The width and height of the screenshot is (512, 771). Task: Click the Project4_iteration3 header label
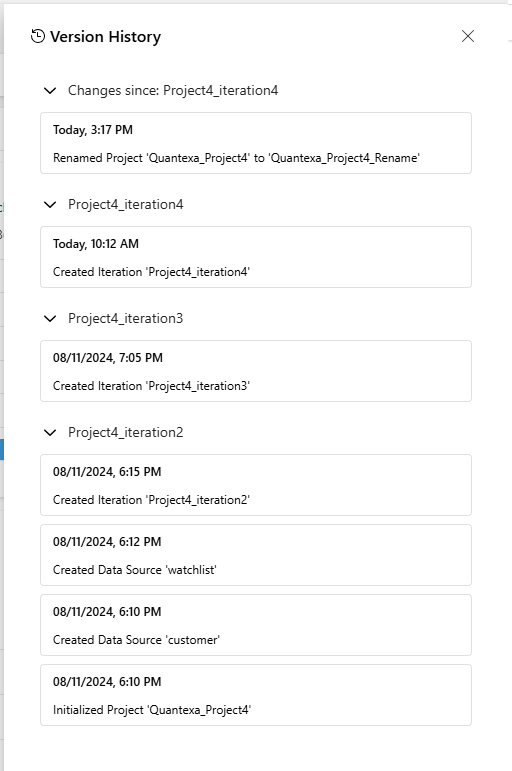pyautogui.click(x=126, y=319)
